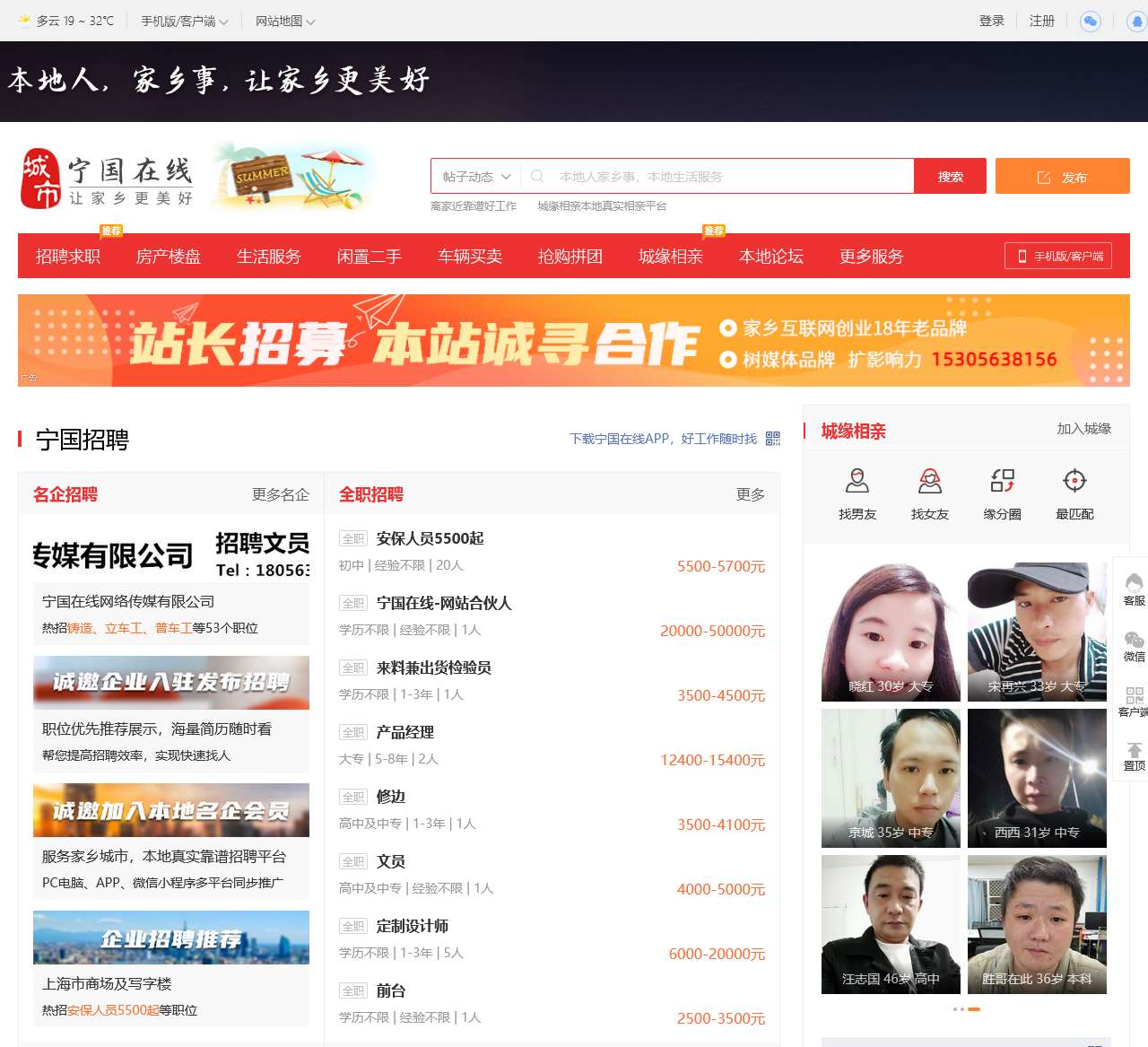Screen dimensions: 1148x1047
Task: Expand the 手机版/客户端 top bar dropdown
Action: [x=184, y=22]
